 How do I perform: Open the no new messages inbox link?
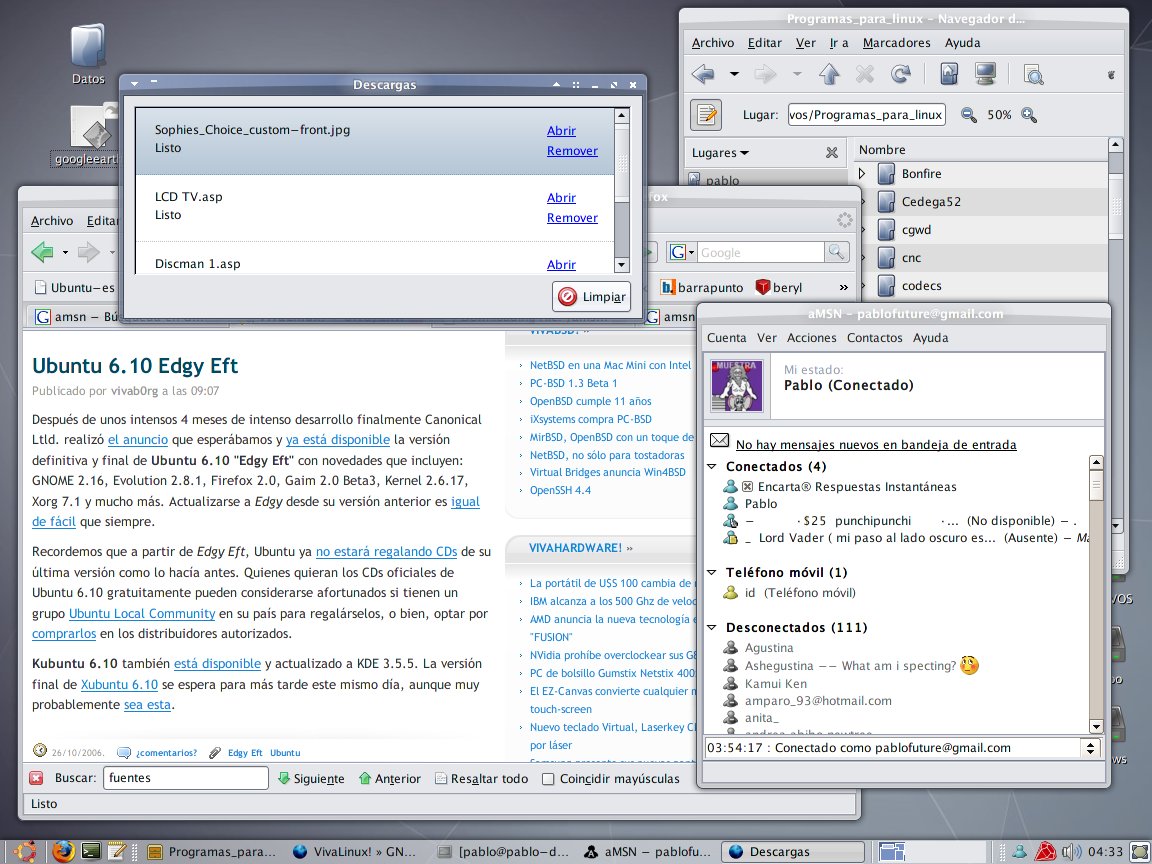coord(876,444)
